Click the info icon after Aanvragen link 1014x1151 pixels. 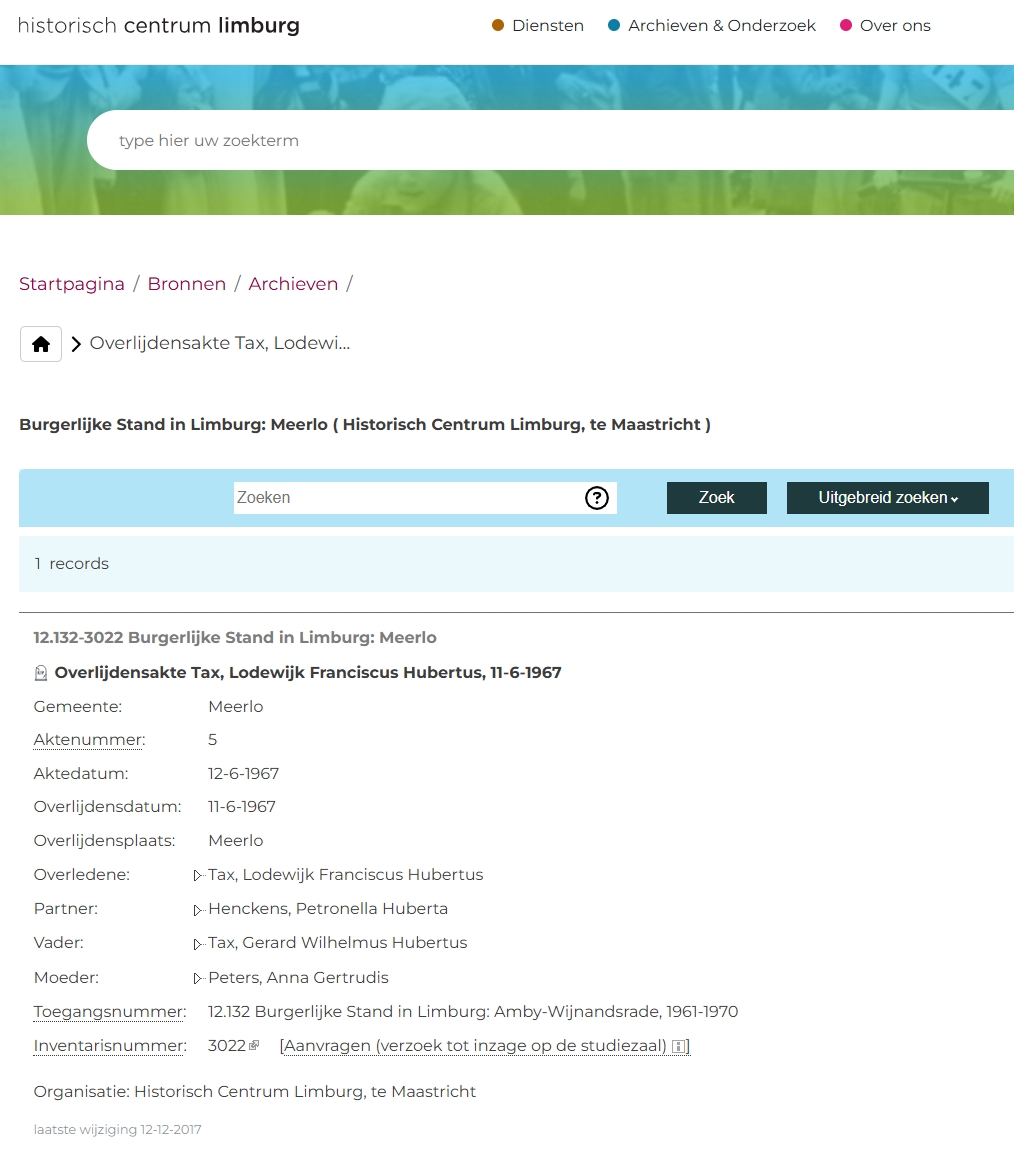click(x=678, y=1046)
